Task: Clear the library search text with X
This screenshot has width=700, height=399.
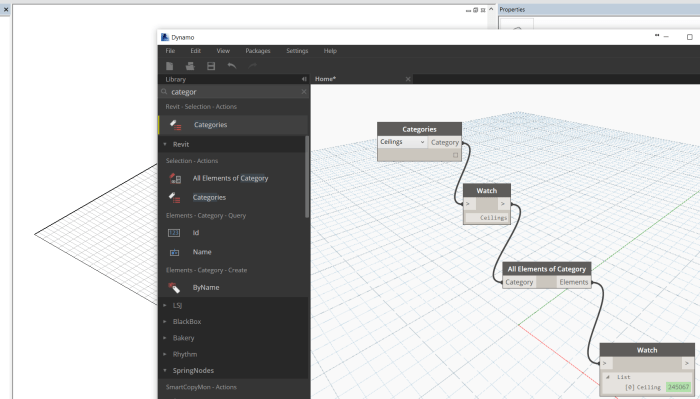Action: [304, 91]
